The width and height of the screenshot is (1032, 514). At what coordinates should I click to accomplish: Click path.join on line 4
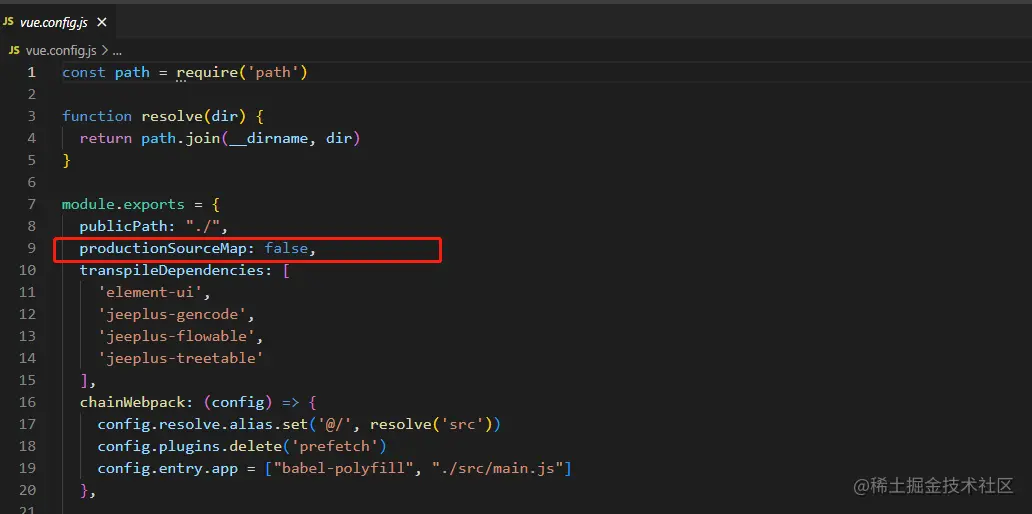coord(180,138)
